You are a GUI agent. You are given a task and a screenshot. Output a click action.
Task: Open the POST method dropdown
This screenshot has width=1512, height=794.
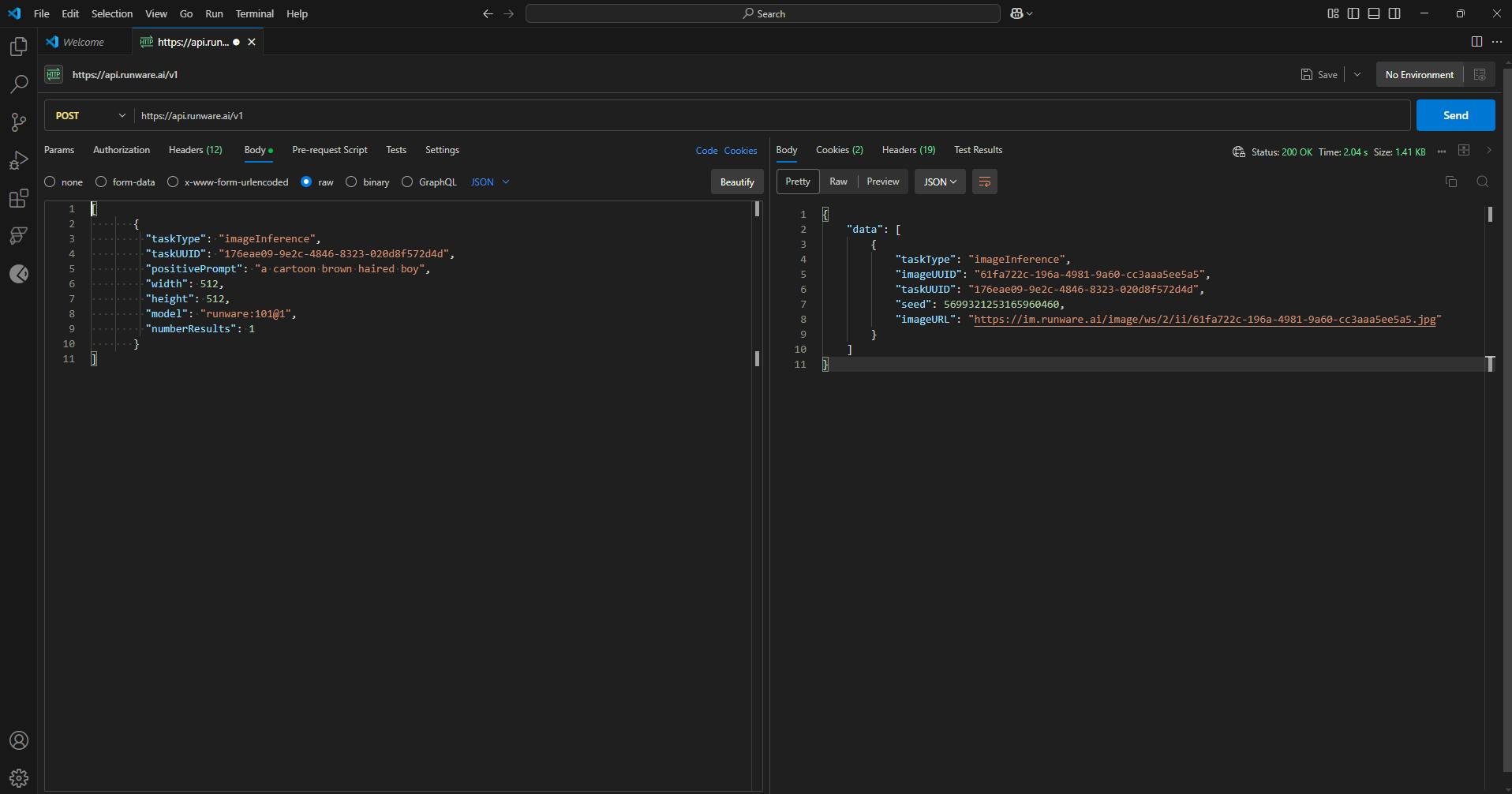pyautogui.click(x=90, y=116)
